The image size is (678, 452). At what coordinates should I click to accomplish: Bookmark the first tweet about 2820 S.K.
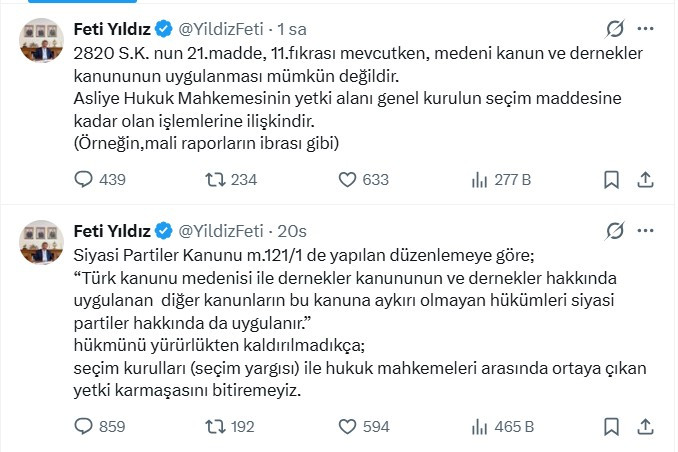[611, 180]
